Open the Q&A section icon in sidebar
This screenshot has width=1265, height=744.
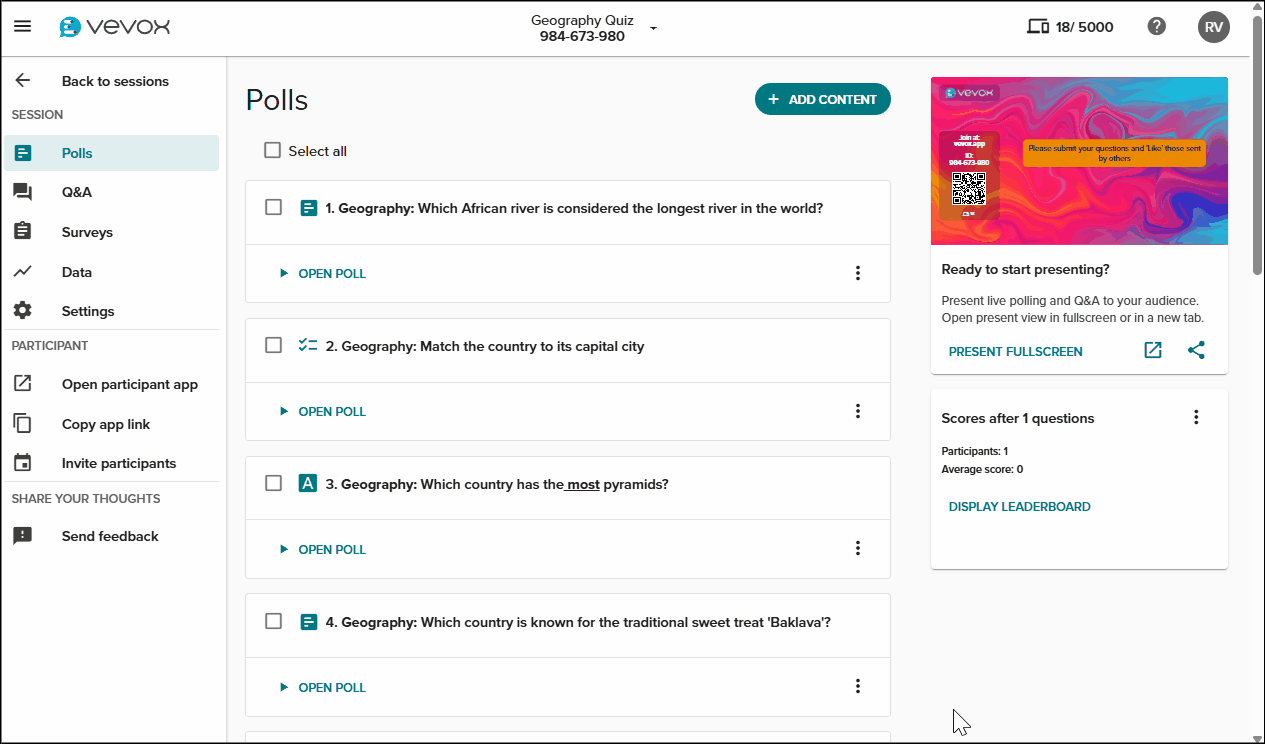tap(22, 191)
